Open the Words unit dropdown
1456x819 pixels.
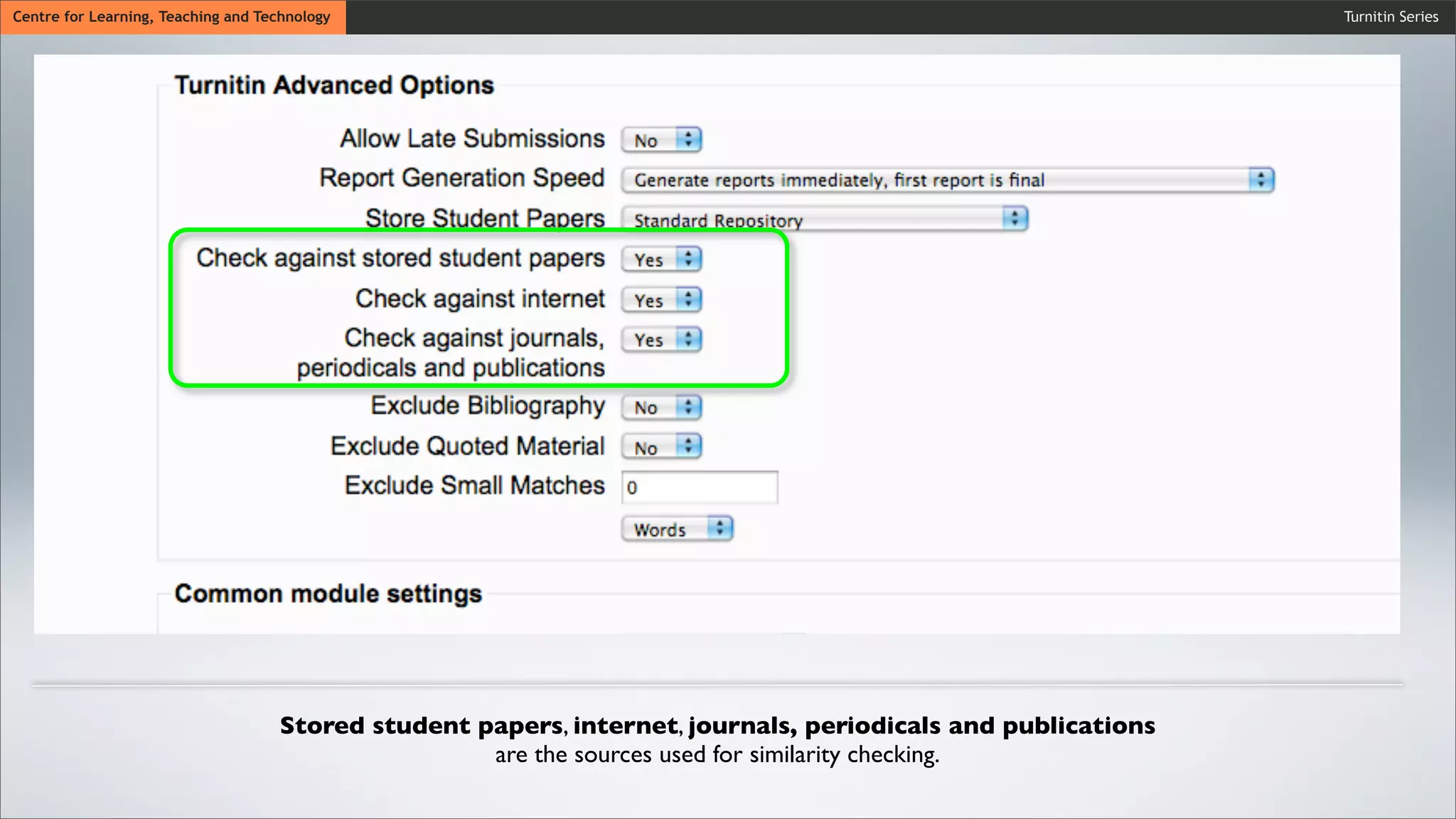[665, 530]
